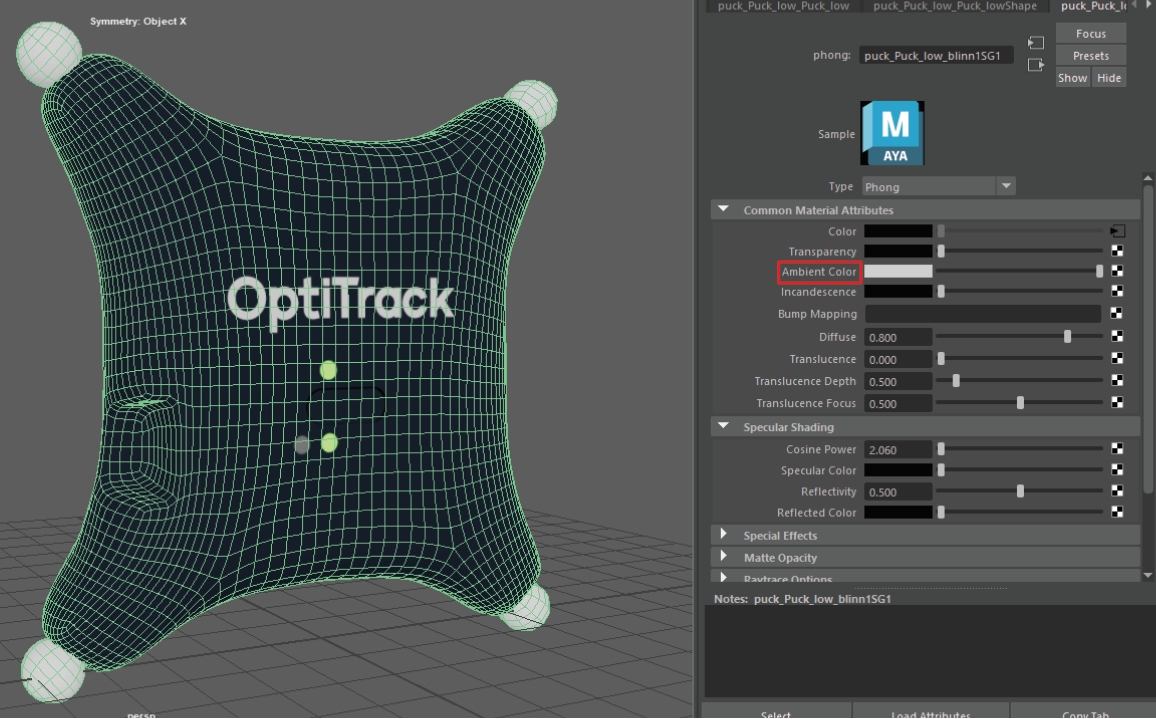Click the go to output connection icon
Image resolution: width=1156 pixels, height=719 pixels.
[x=1036, y=65]
